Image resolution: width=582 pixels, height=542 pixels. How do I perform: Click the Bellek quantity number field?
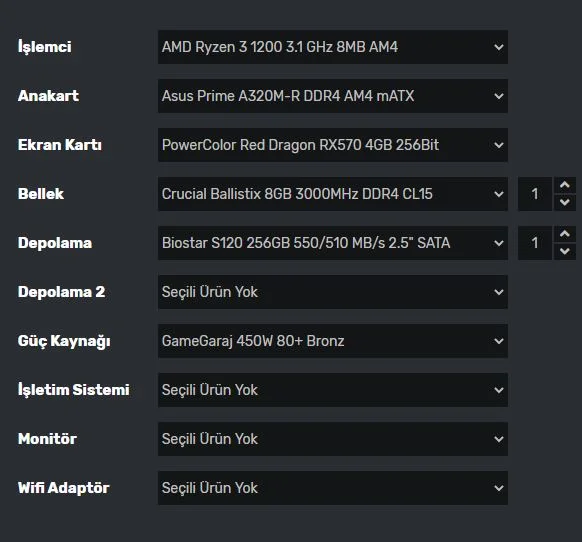tap(535, 194)
